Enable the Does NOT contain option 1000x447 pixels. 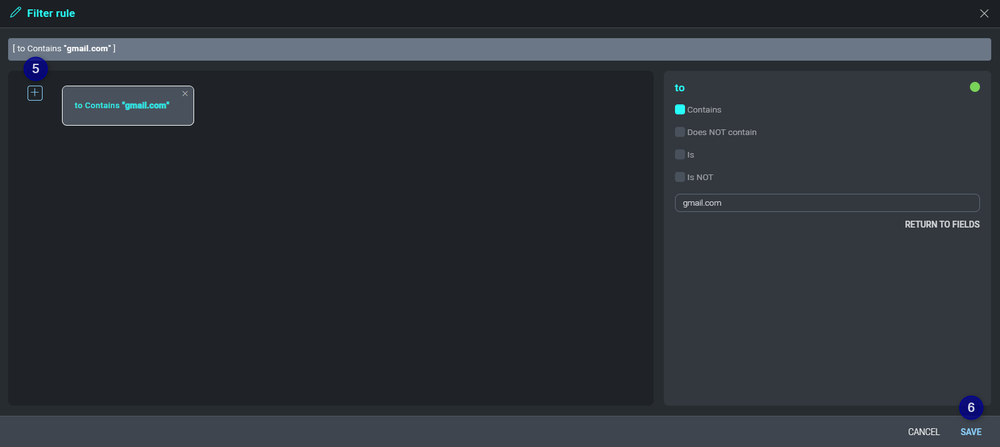point(680,132)
